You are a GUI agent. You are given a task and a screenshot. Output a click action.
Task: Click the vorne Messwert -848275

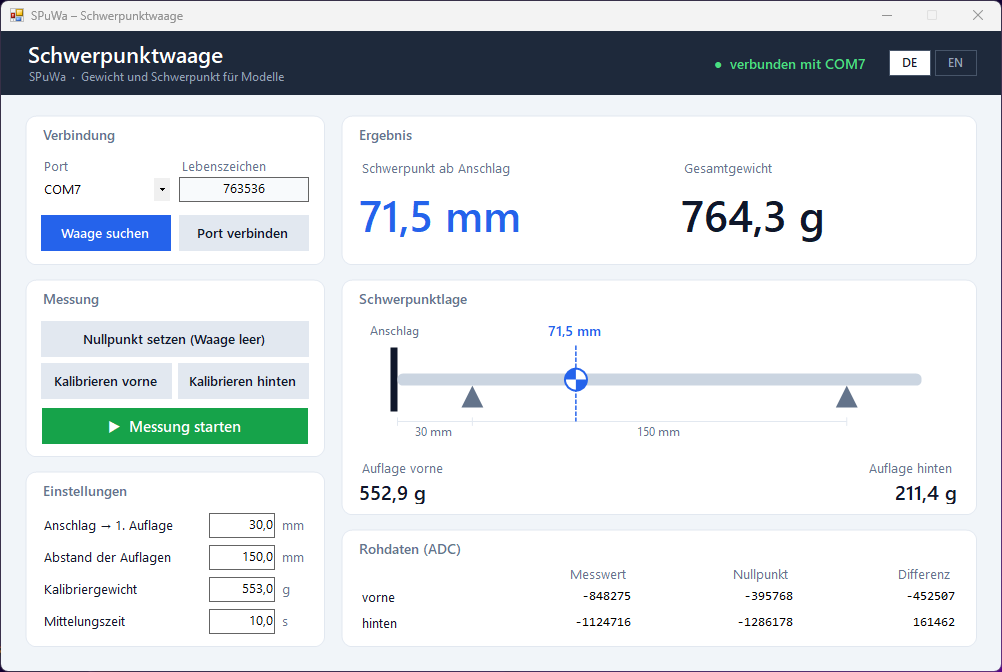(x=606, y=596)
